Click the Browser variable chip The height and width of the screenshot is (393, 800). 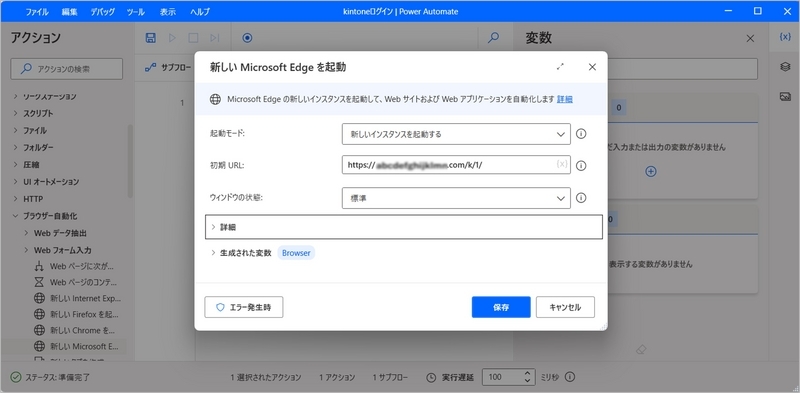tap(296, 253)
